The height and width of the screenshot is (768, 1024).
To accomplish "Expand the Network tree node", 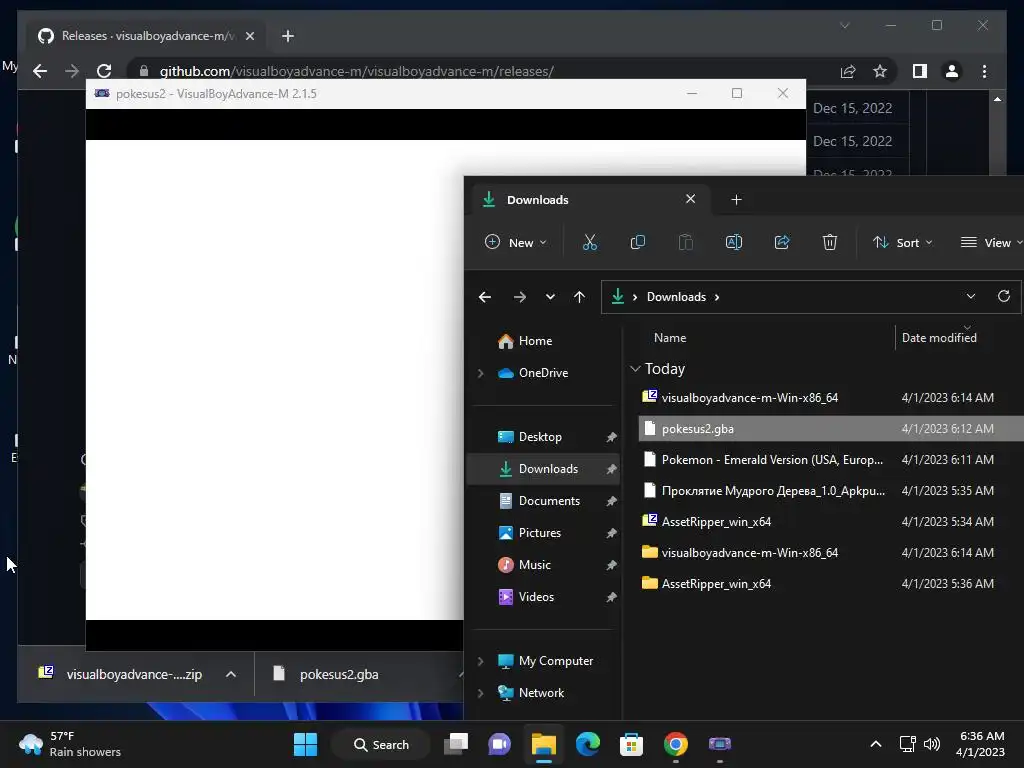I will tap(481, 693).
